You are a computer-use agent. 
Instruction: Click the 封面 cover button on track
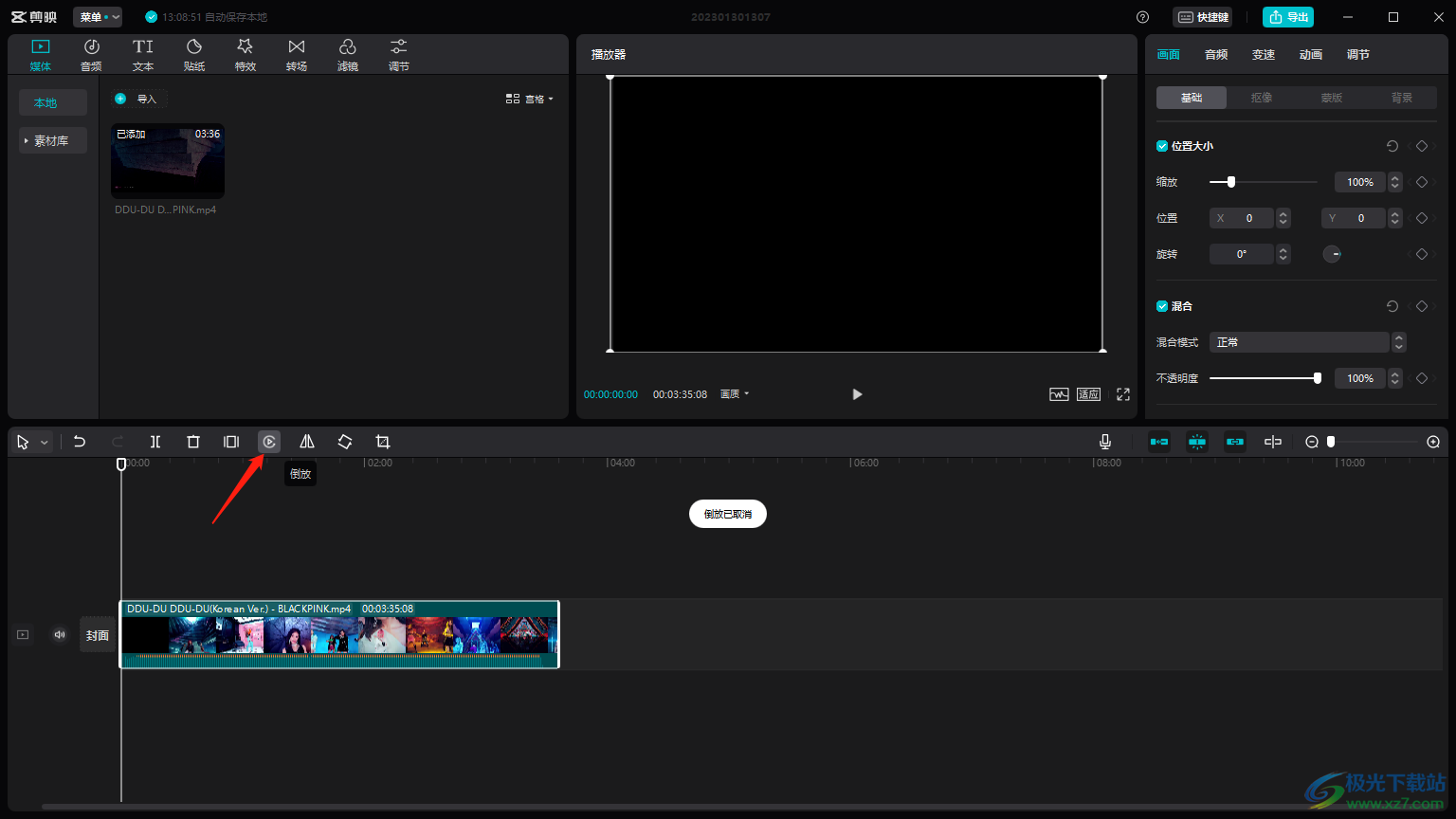tap(98, 635)
